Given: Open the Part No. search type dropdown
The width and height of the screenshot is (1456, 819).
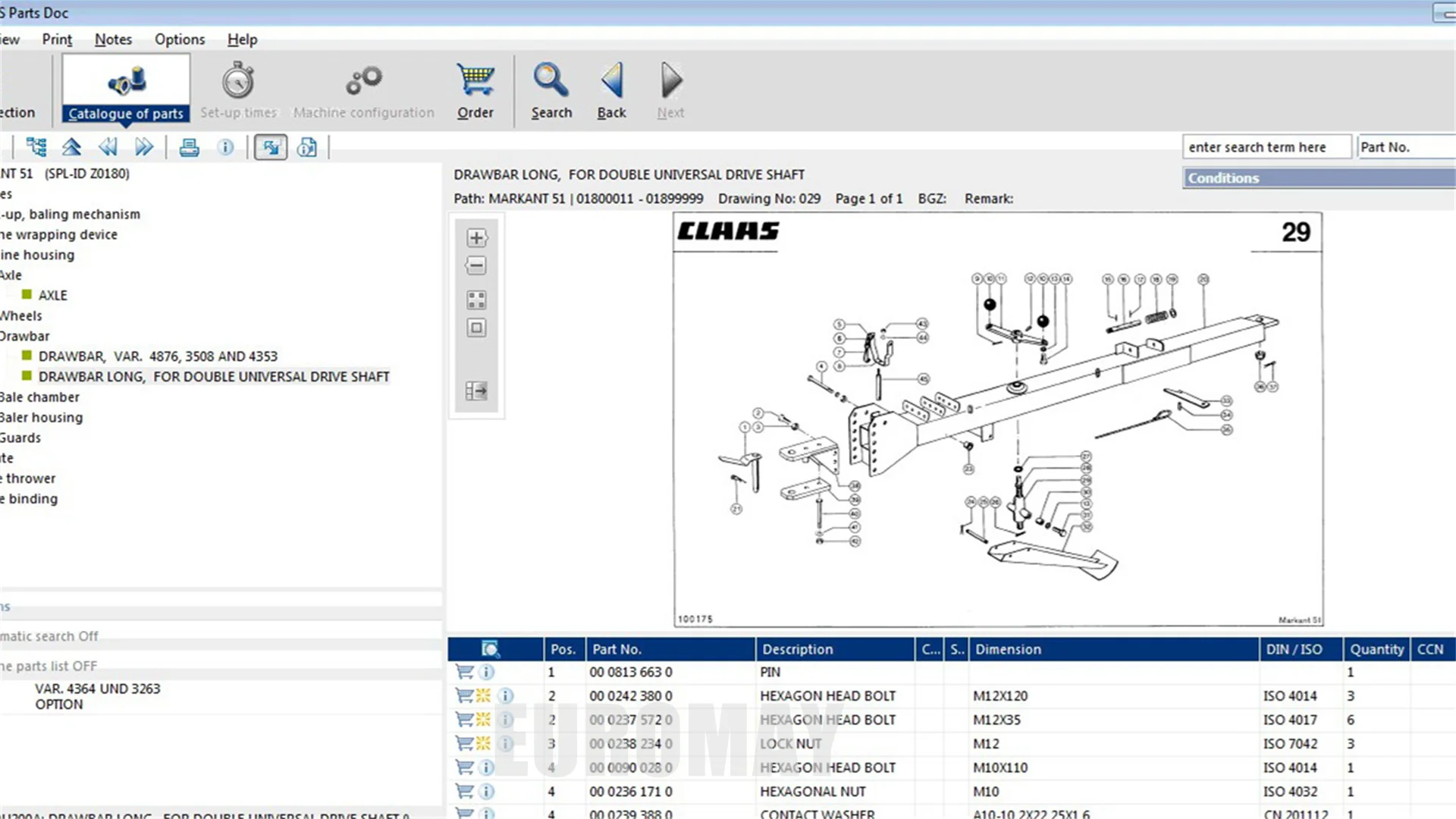Looking at the screenshot, I should 1404,147.
